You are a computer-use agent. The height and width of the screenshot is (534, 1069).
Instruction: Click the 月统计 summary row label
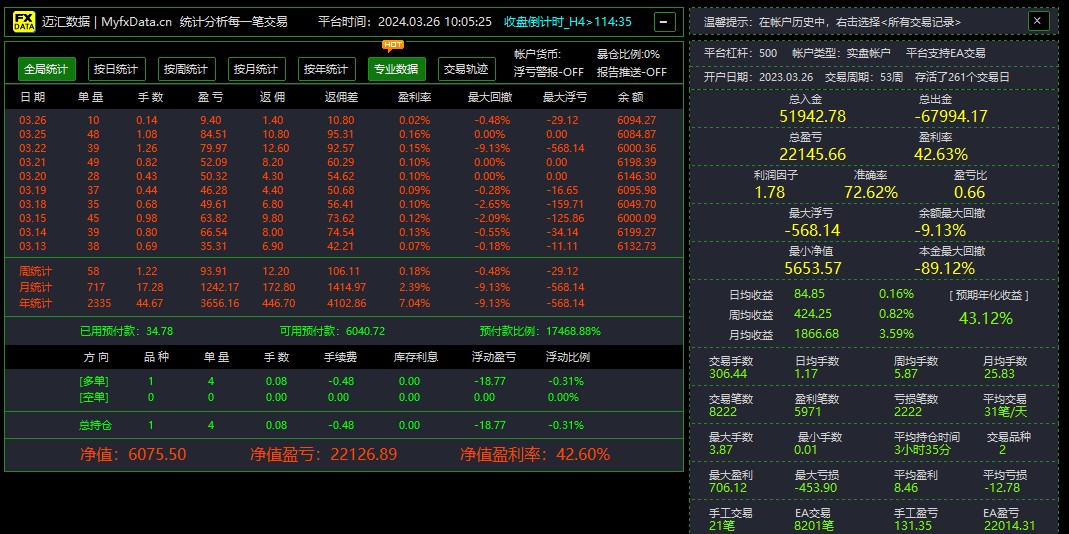click(x=35, y=287)
